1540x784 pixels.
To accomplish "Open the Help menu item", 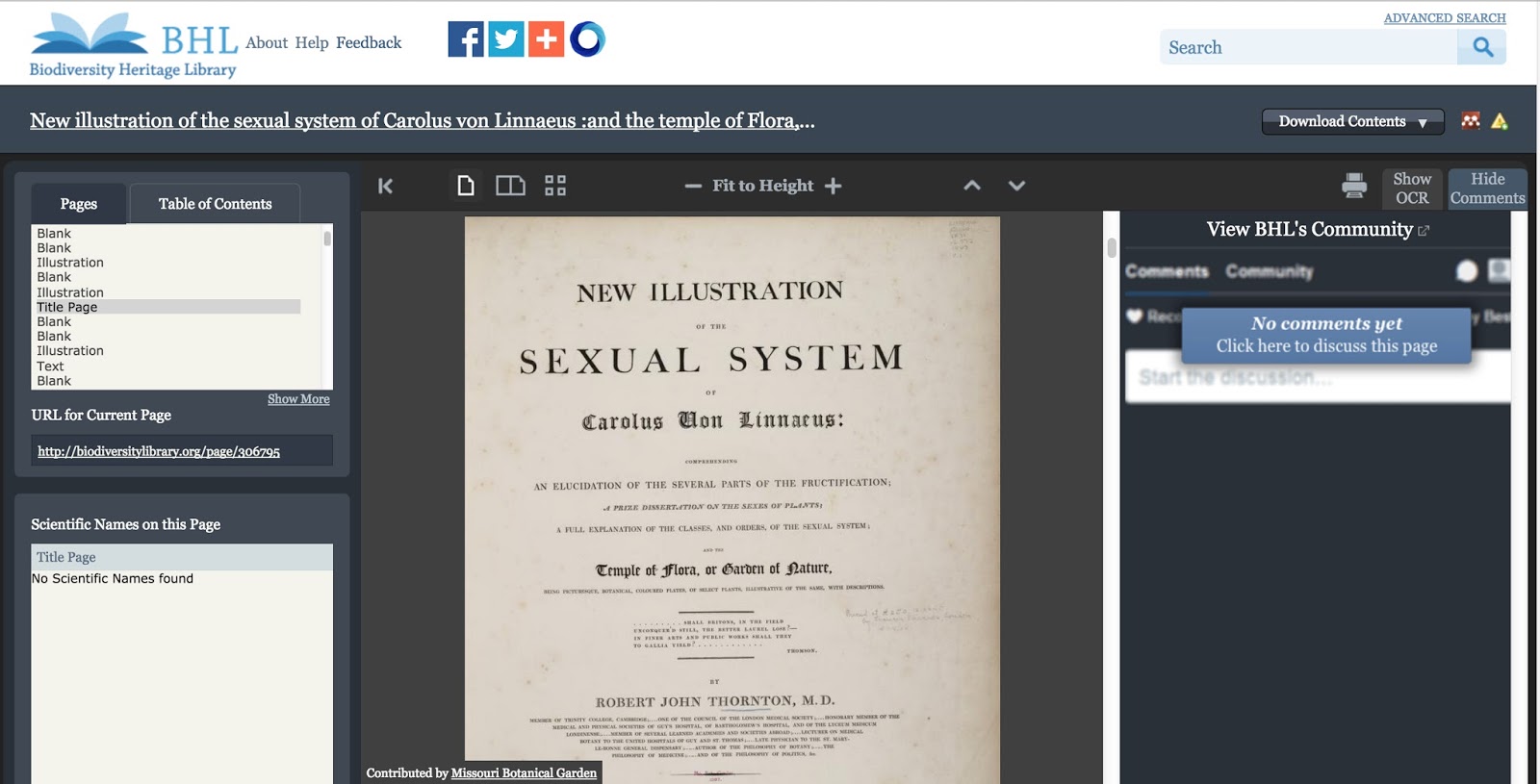I will [x=312, y=42].
